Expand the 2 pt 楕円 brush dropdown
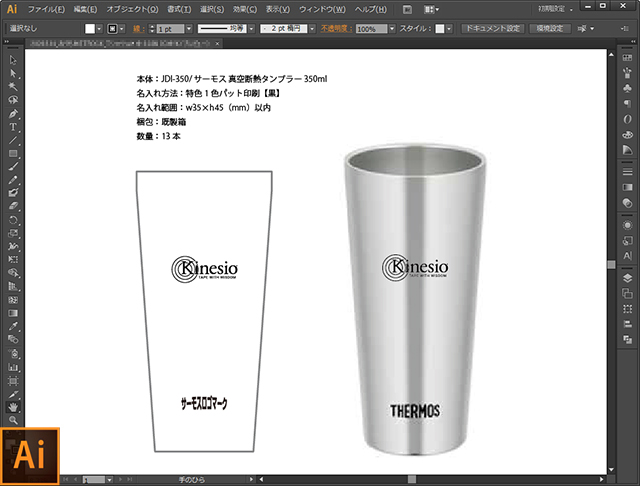Screen dimensions: 640x486 [x=312, y=29]
